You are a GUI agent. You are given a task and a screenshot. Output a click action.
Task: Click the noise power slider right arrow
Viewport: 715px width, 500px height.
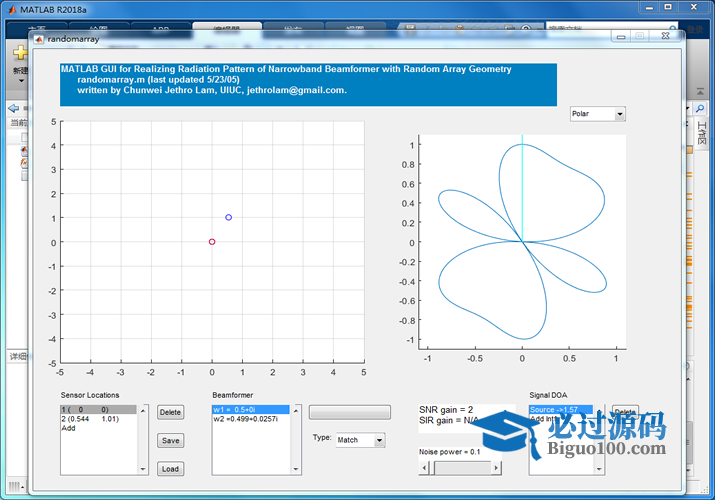coord(496,468)
